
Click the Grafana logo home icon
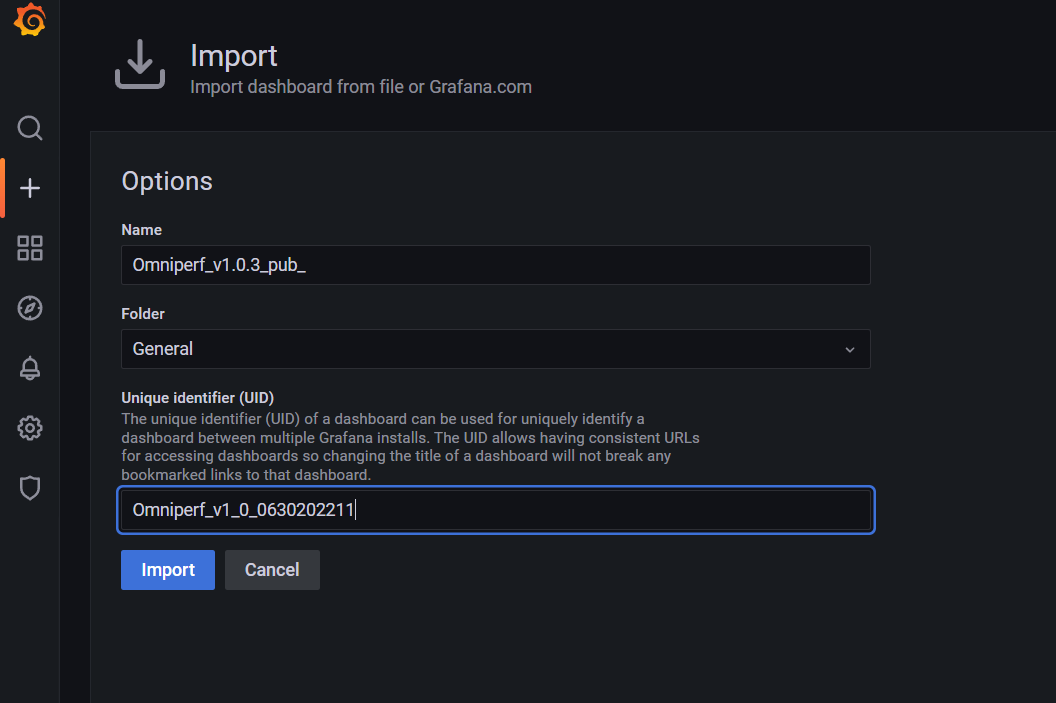29,20
